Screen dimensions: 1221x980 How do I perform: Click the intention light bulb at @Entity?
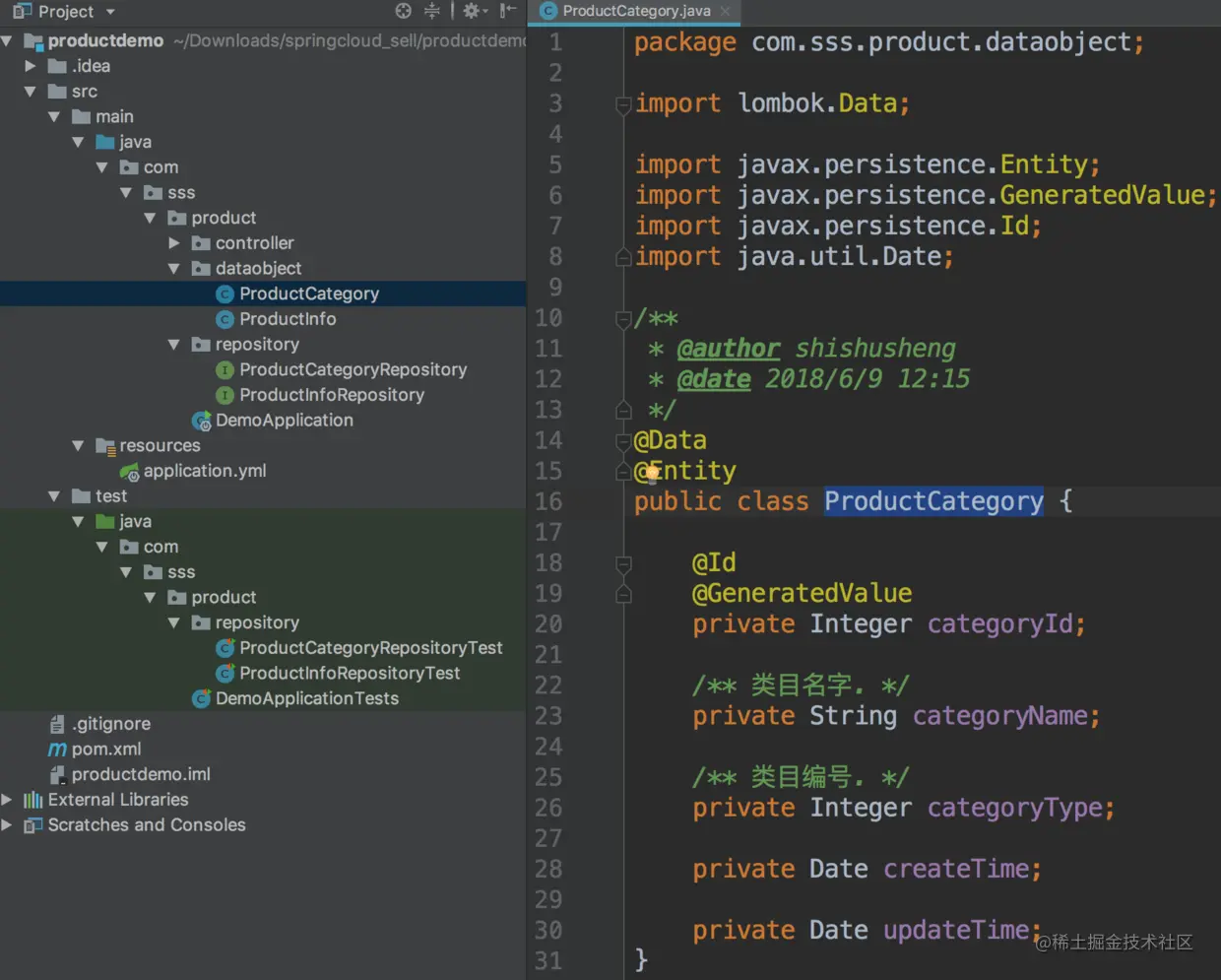(x=651, y=473)
